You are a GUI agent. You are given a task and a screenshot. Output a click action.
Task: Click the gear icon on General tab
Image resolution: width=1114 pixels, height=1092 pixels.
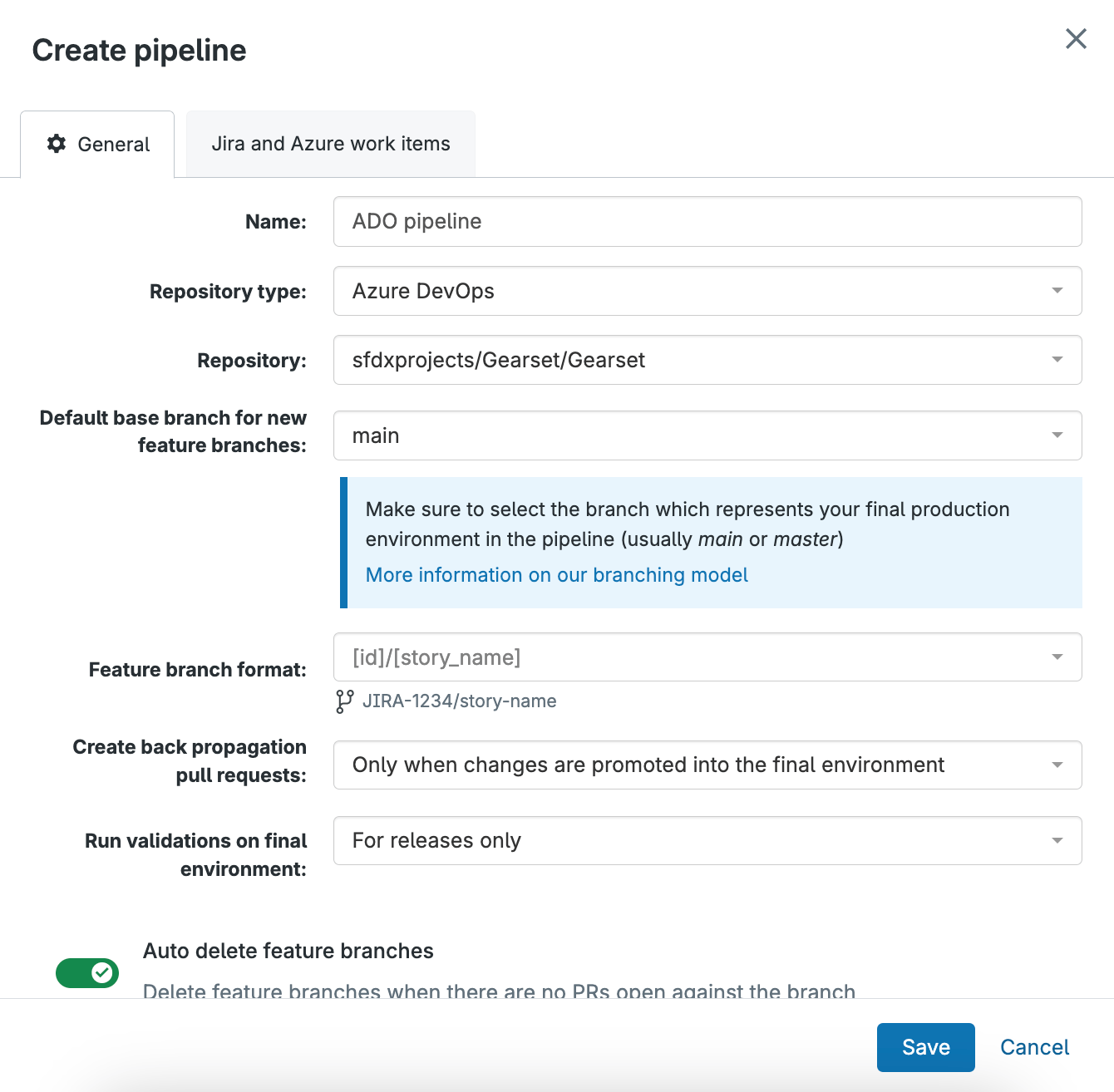pyautogui.click(x=57, y=144)
